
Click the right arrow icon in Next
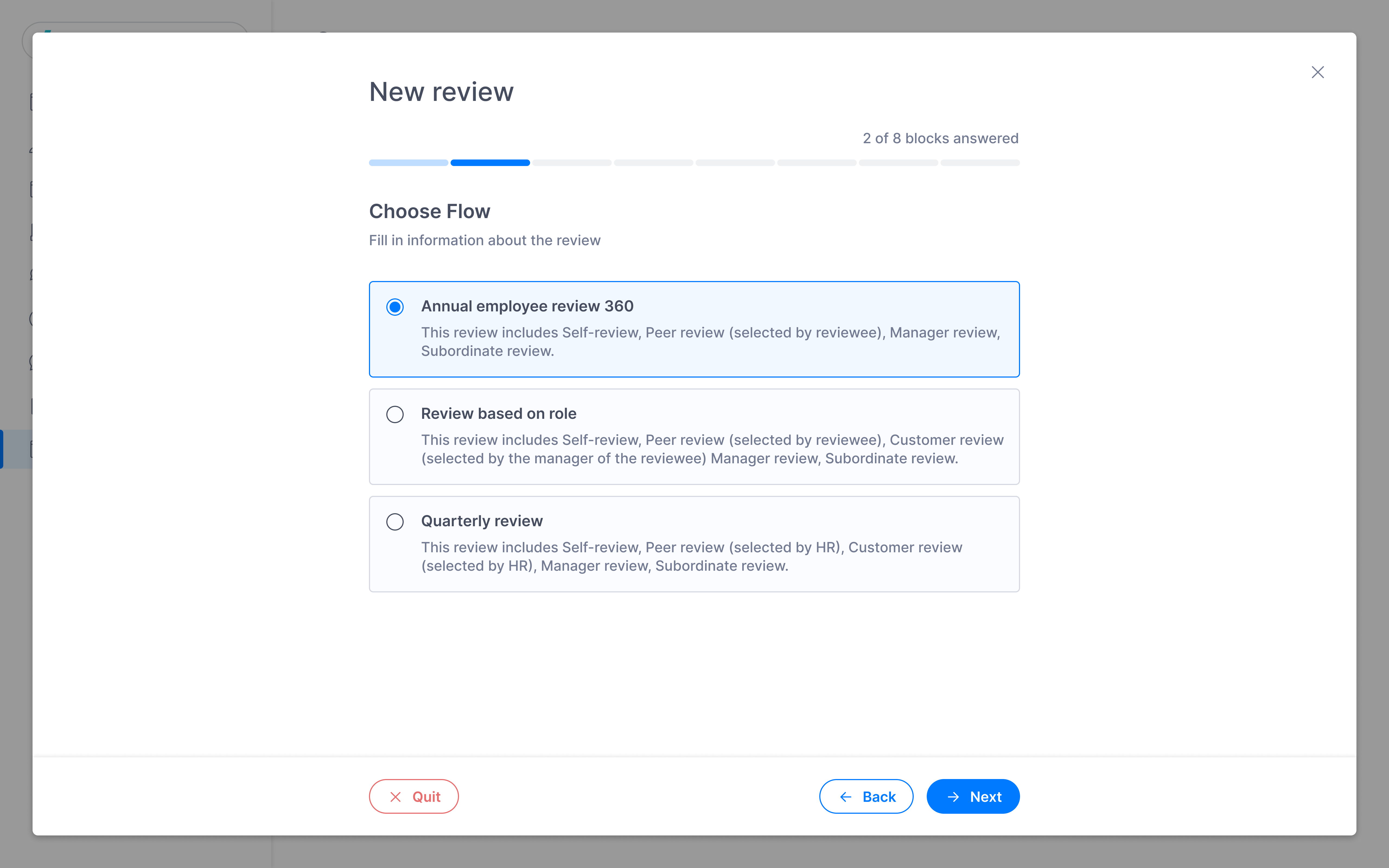click(953, 797)
